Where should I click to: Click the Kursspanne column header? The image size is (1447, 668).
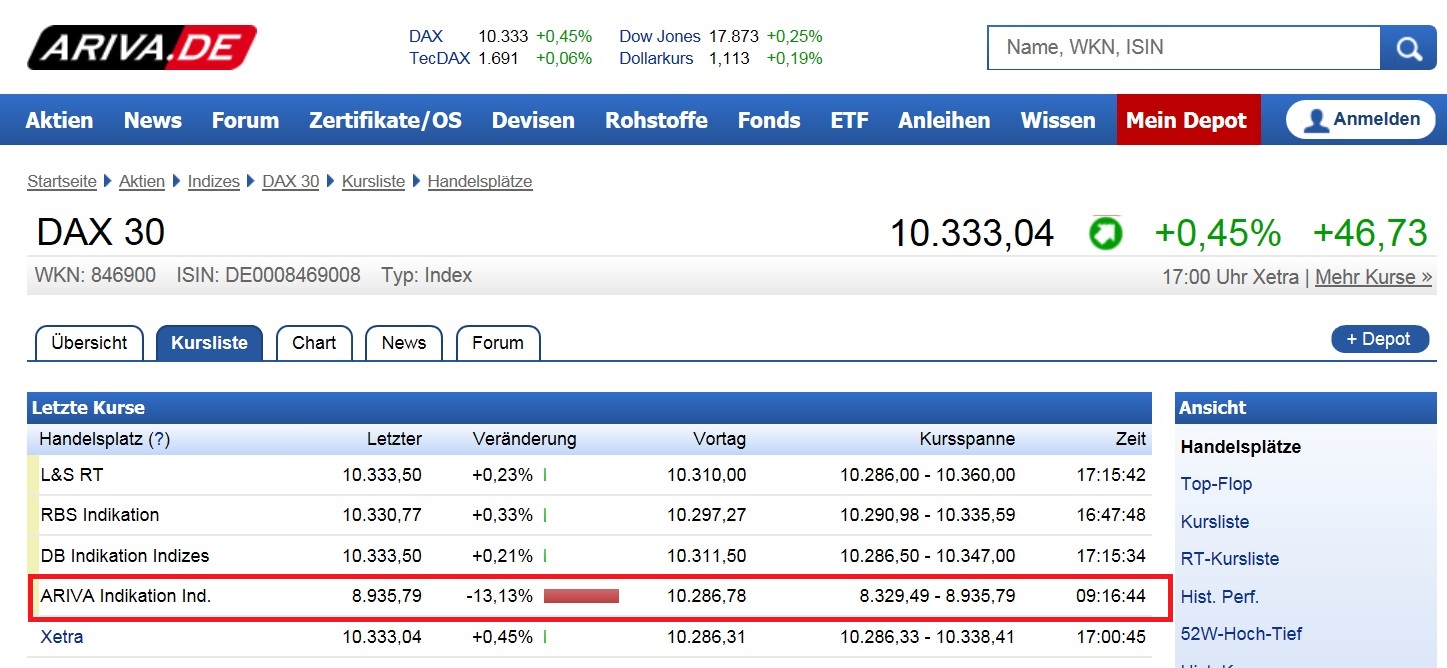(x=967, y=439)
